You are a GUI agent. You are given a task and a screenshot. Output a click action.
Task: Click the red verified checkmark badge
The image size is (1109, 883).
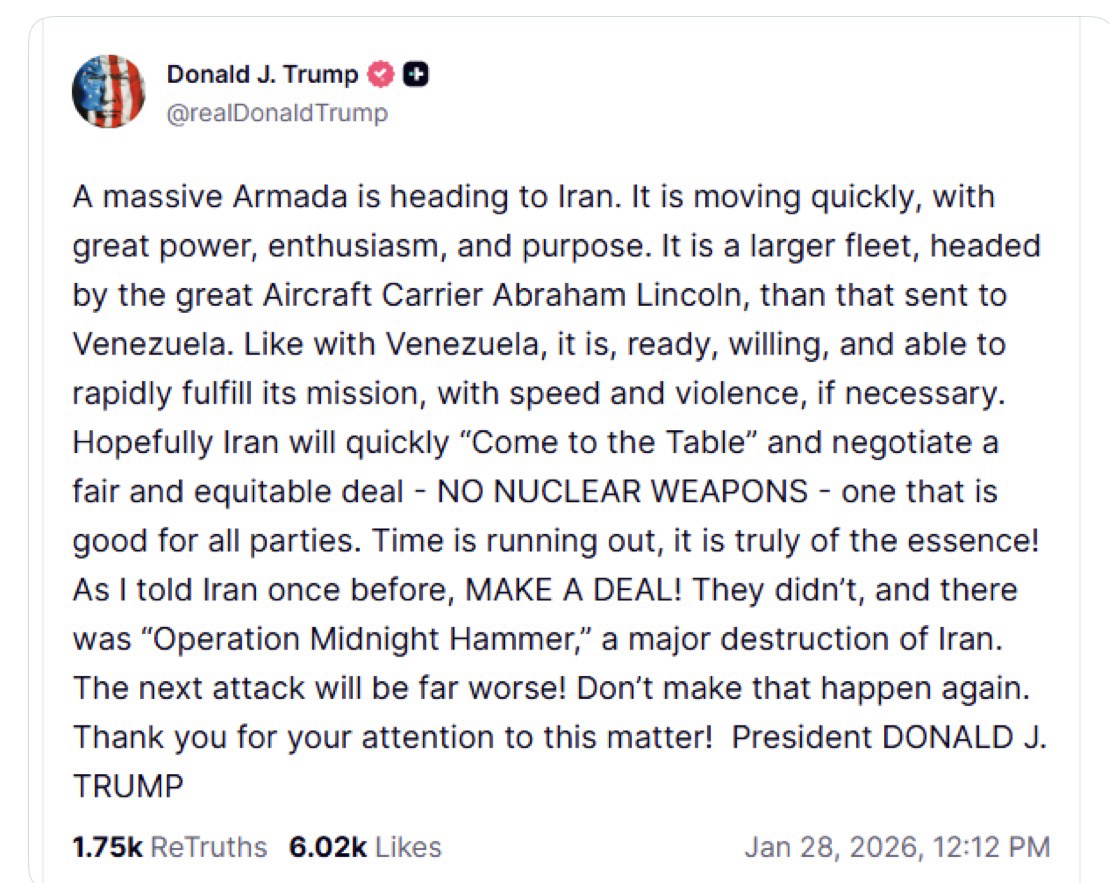(381, 74)
